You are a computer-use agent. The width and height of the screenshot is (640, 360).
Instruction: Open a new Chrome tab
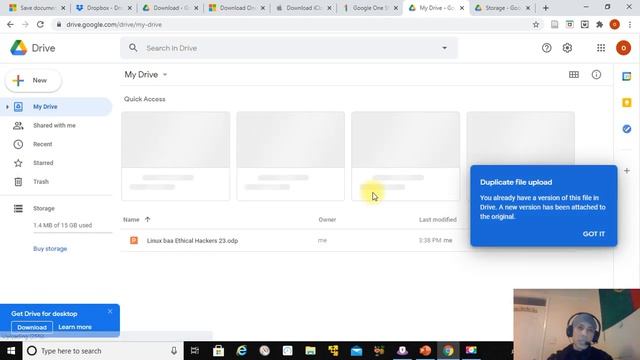click(546, 8)
